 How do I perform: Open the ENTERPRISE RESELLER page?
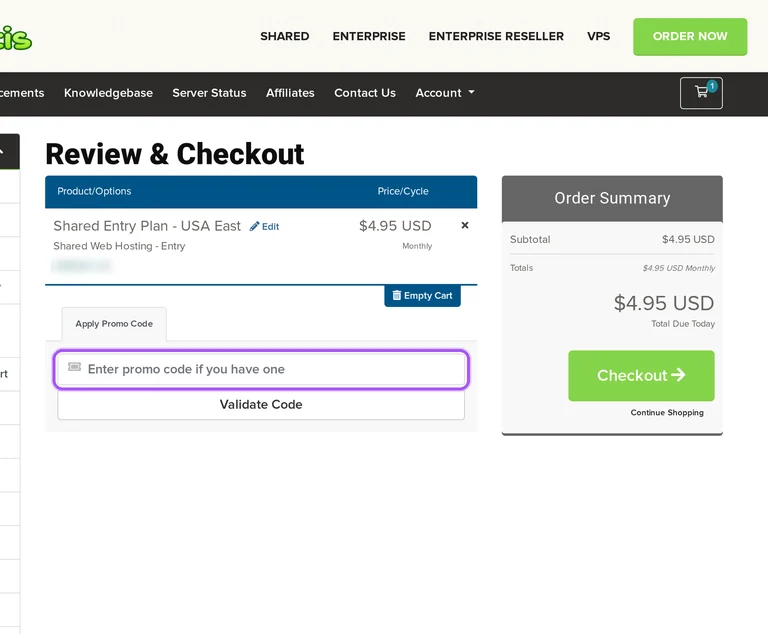click(496, 36)
